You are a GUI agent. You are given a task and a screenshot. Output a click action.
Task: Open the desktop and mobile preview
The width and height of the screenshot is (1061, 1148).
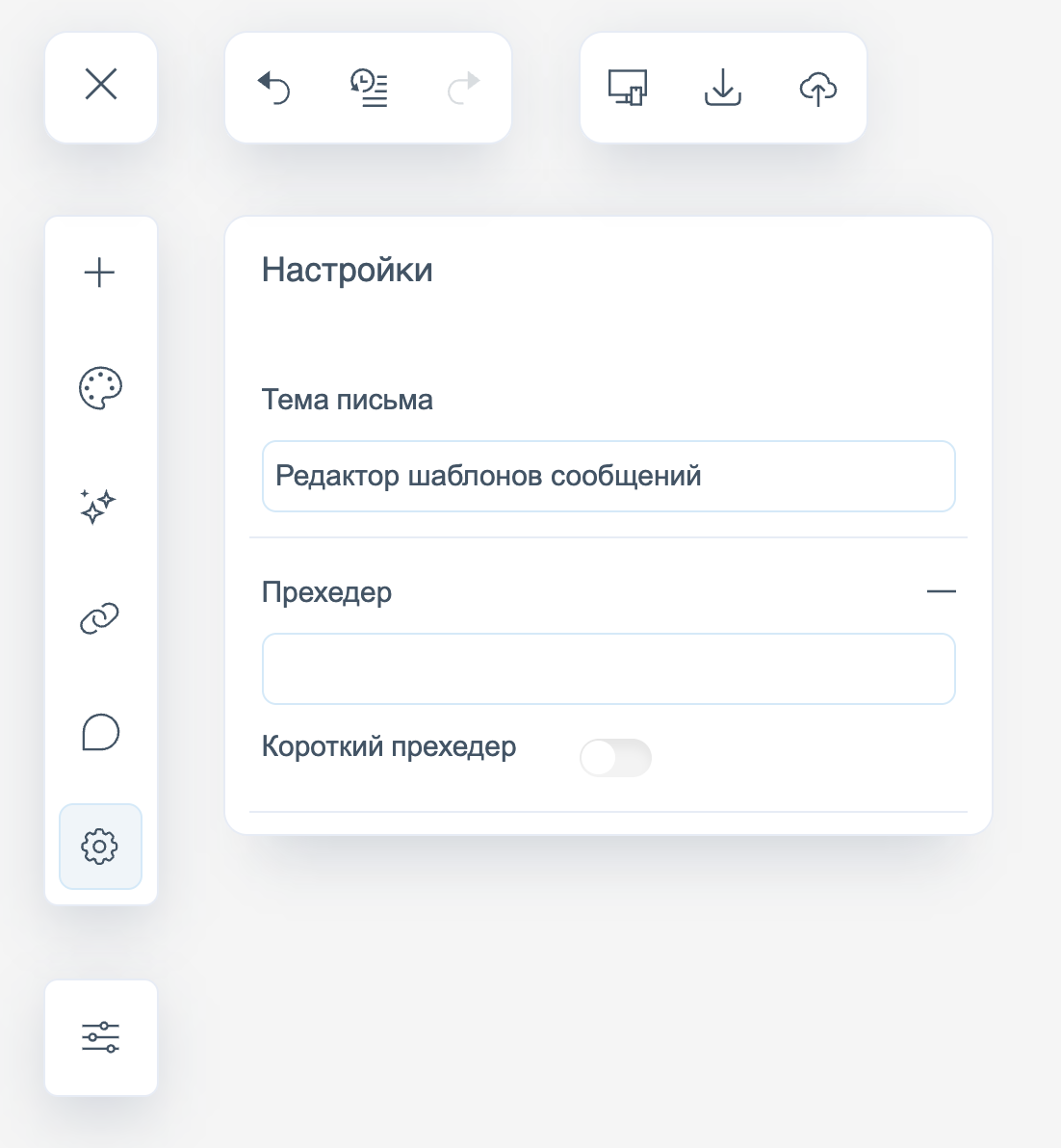[628, 88]
